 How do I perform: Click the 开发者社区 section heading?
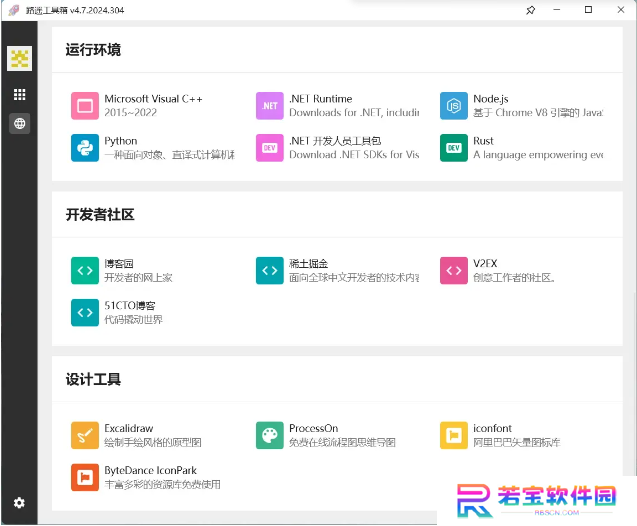pos(100,214)
